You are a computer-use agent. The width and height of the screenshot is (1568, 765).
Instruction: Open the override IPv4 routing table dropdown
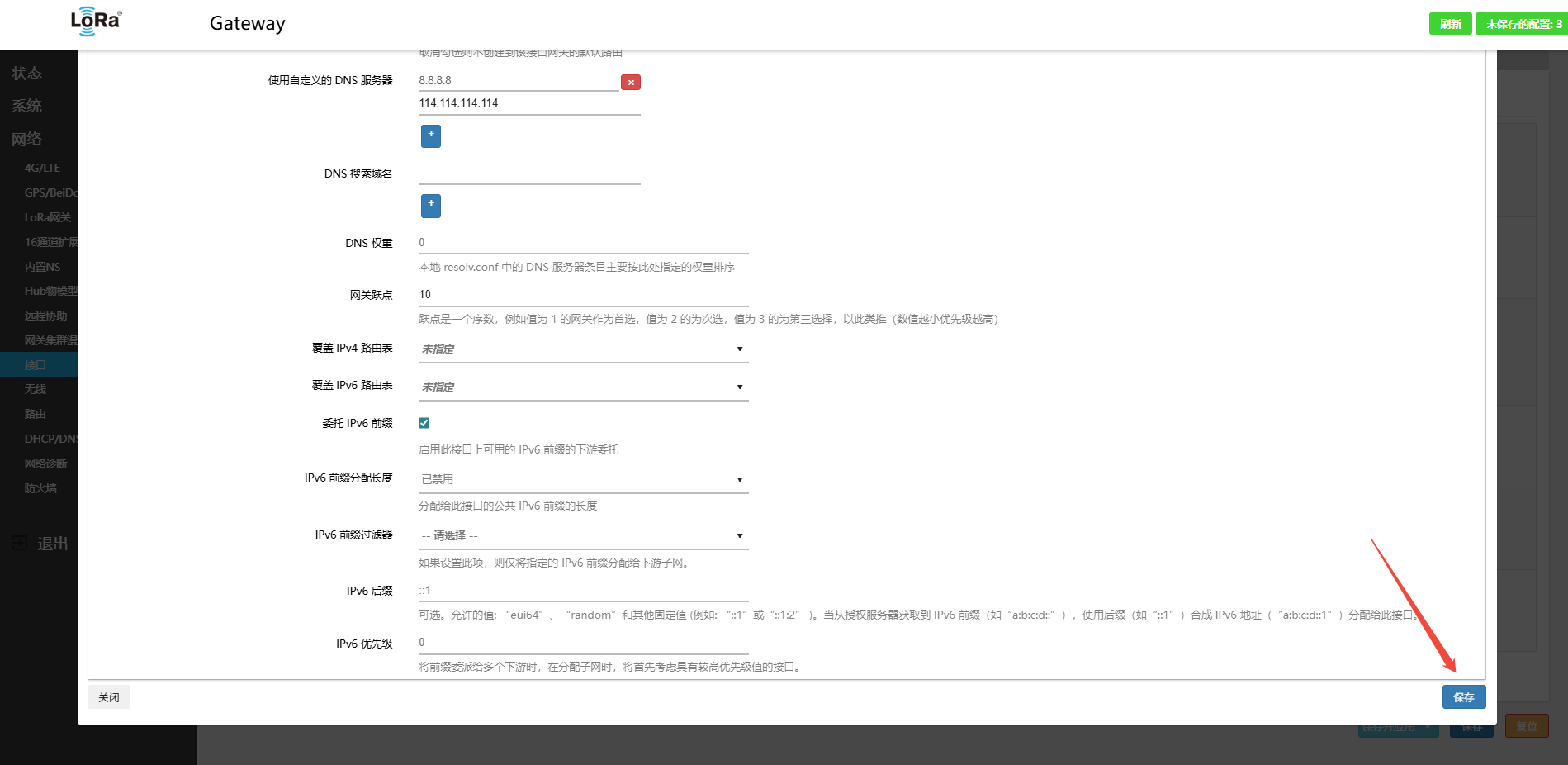pyautogui.click(x=582, y=349)
